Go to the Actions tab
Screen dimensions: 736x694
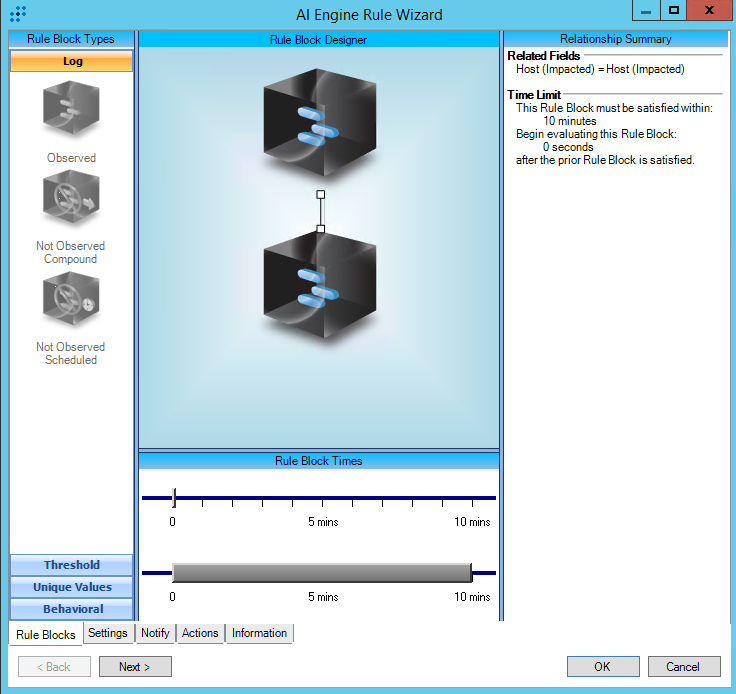click(x=200, y=633)
